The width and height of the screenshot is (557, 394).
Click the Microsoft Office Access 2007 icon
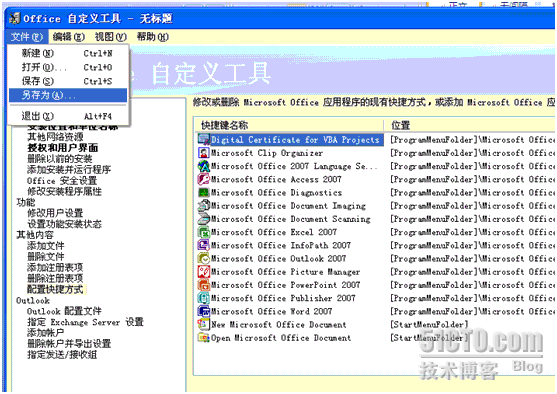(x=204, y=179)
